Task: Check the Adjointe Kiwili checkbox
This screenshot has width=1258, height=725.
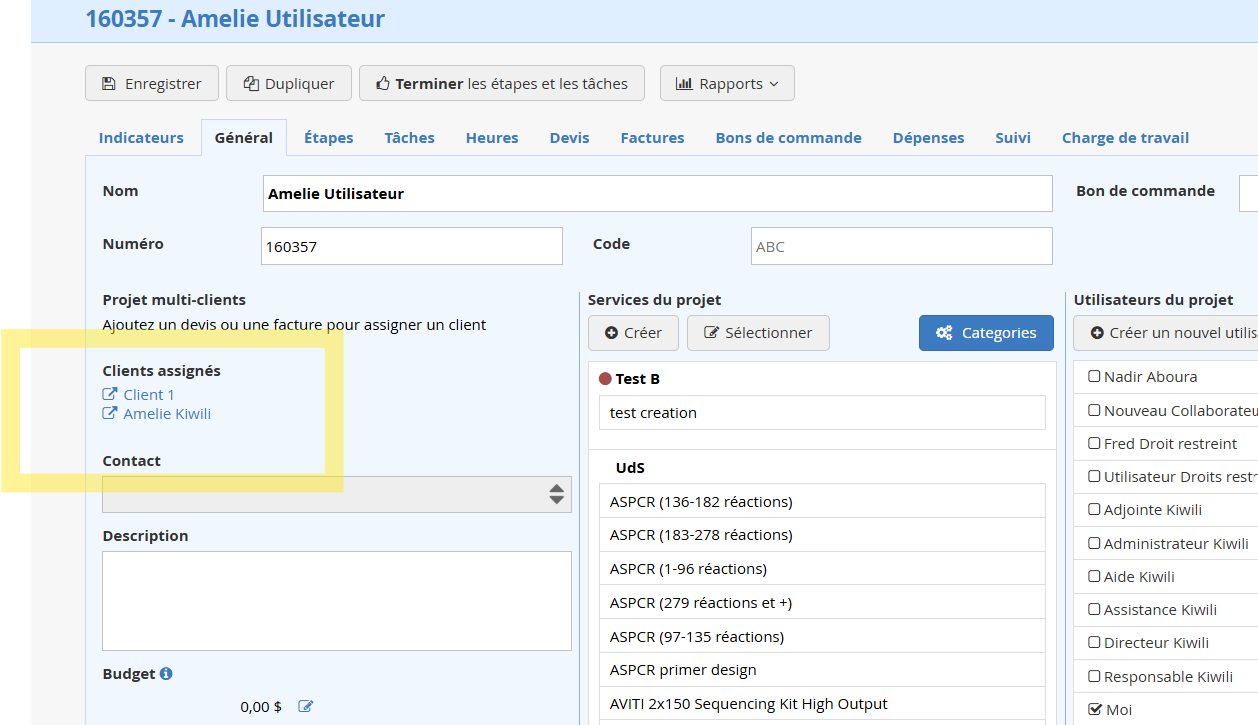Action: 1094,509
